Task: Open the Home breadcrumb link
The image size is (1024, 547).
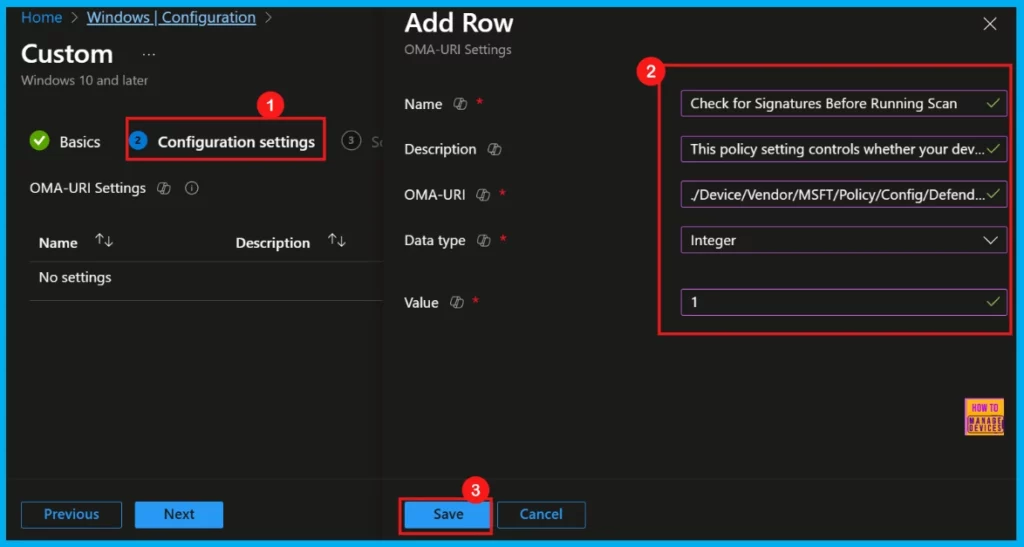Action: pos(41,18)
